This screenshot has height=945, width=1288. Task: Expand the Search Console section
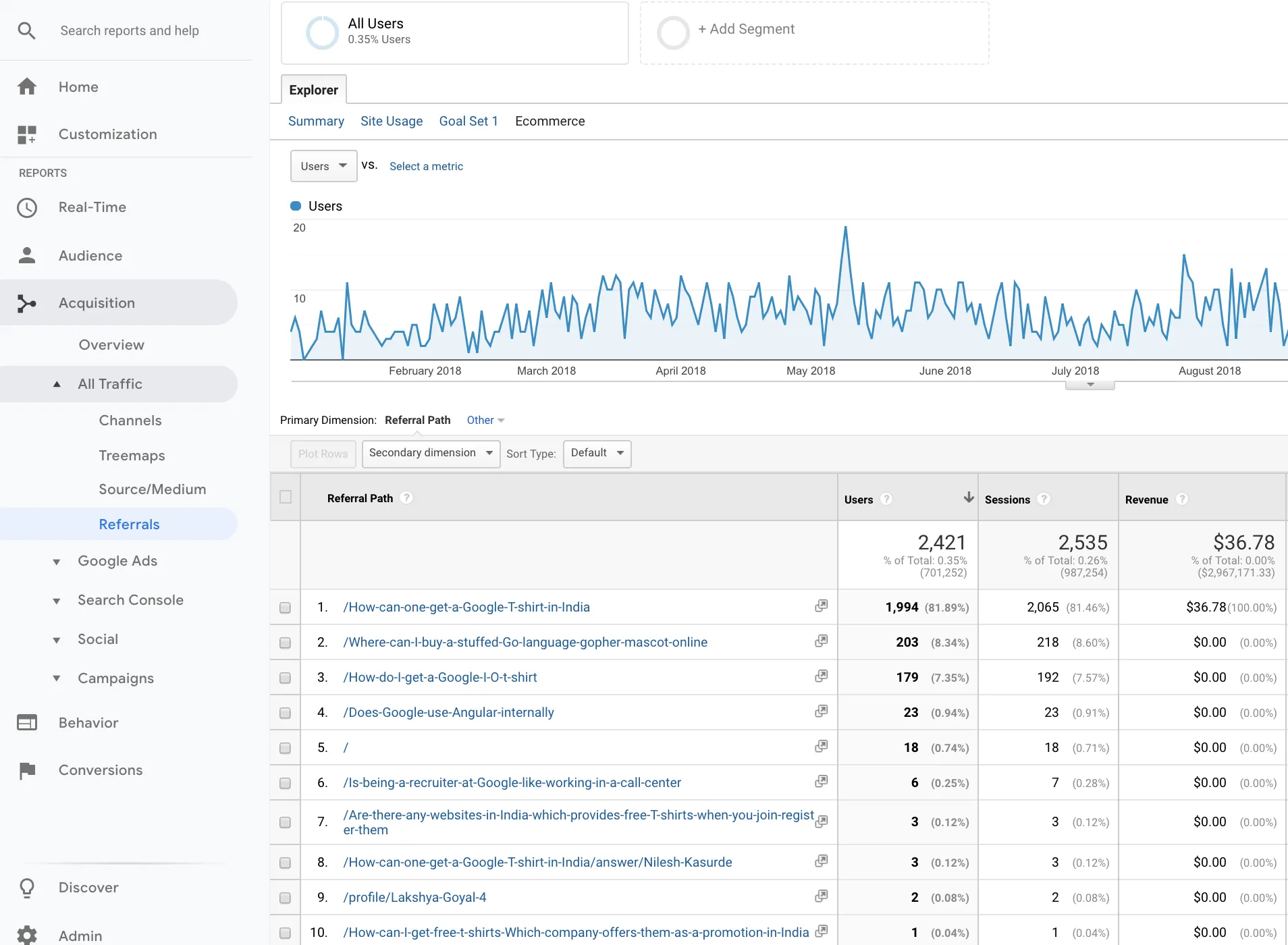[x=57, y=601]
